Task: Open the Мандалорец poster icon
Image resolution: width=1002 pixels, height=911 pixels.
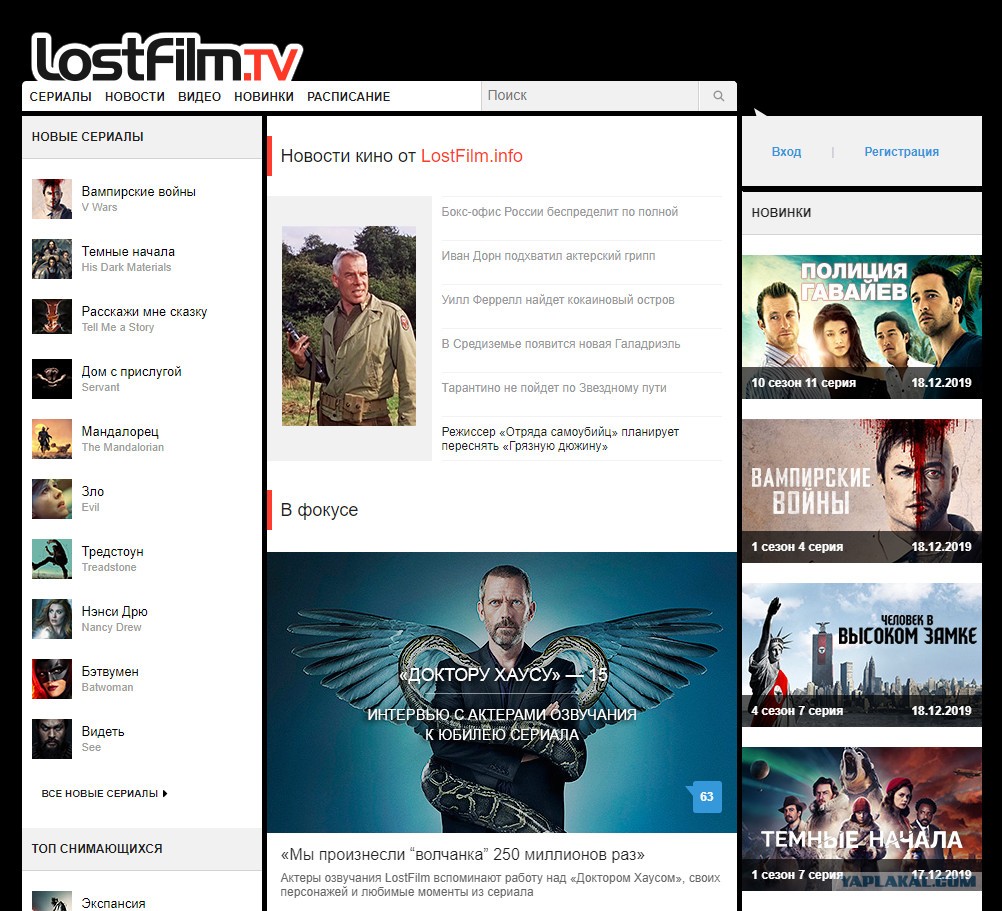Action: (52, 439)
